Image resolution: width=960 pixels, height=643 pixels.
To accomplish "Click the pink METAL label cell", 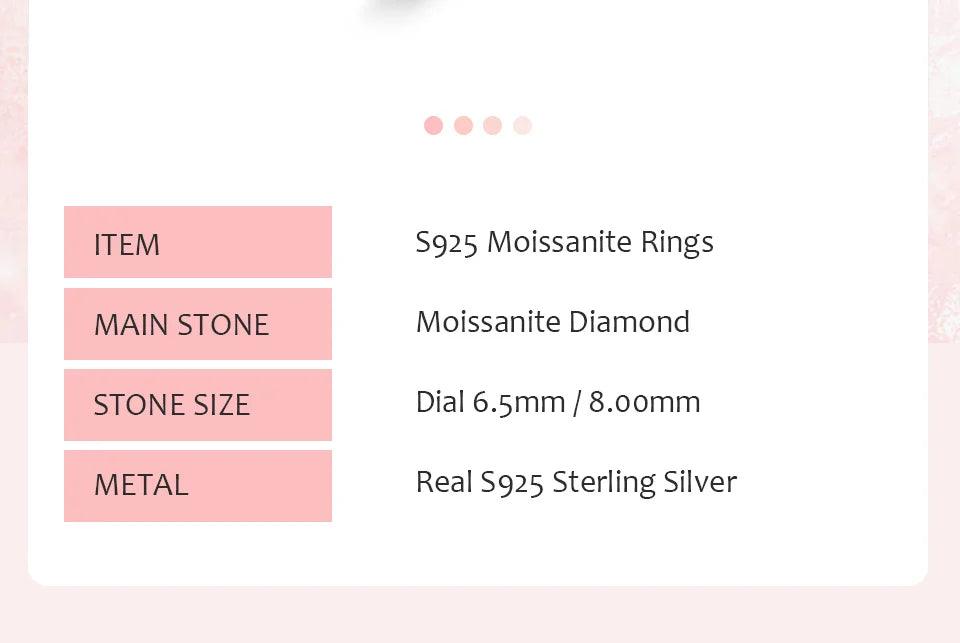I will coord(197,486).
